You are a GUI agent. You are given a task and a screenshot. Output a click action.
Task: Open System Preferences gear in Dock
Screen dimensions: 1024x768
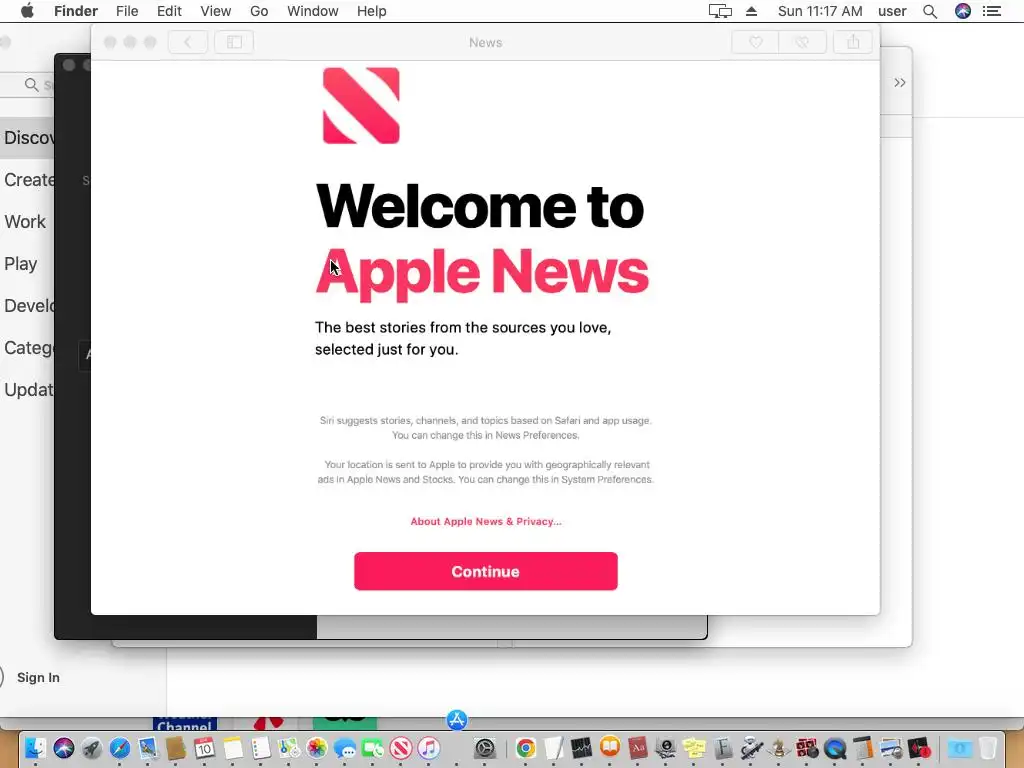(x=485, y=748)
